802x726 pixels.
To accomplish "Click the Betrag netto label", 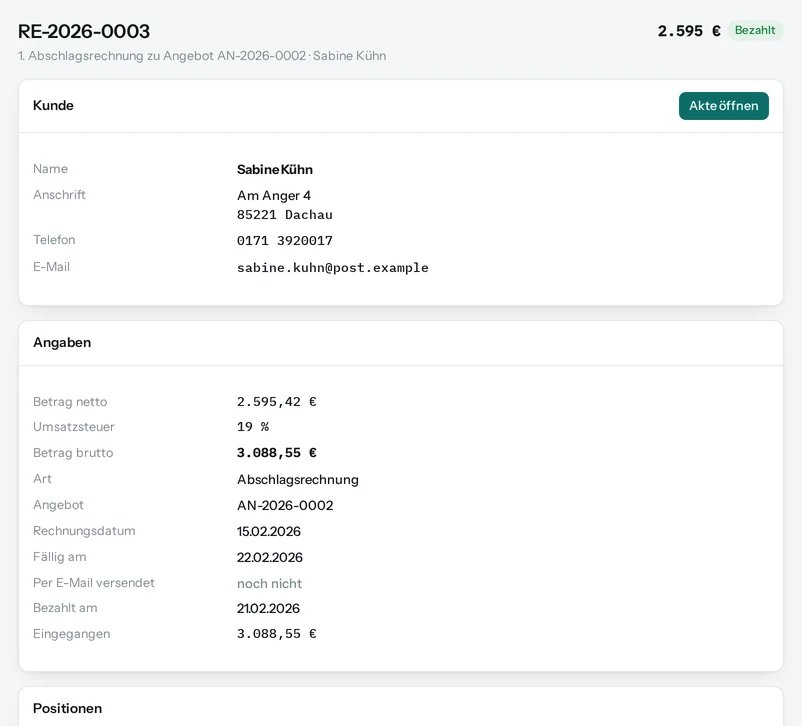I will coord(70,402).
